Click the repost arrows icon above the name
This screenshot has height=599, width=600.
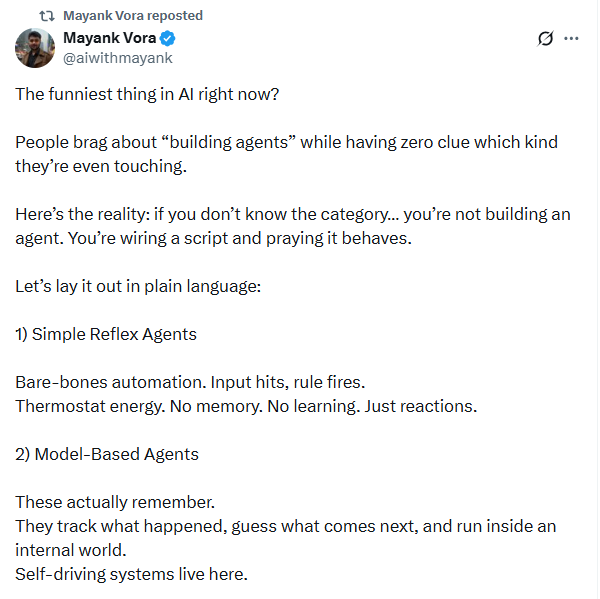(x=45, y=16)
